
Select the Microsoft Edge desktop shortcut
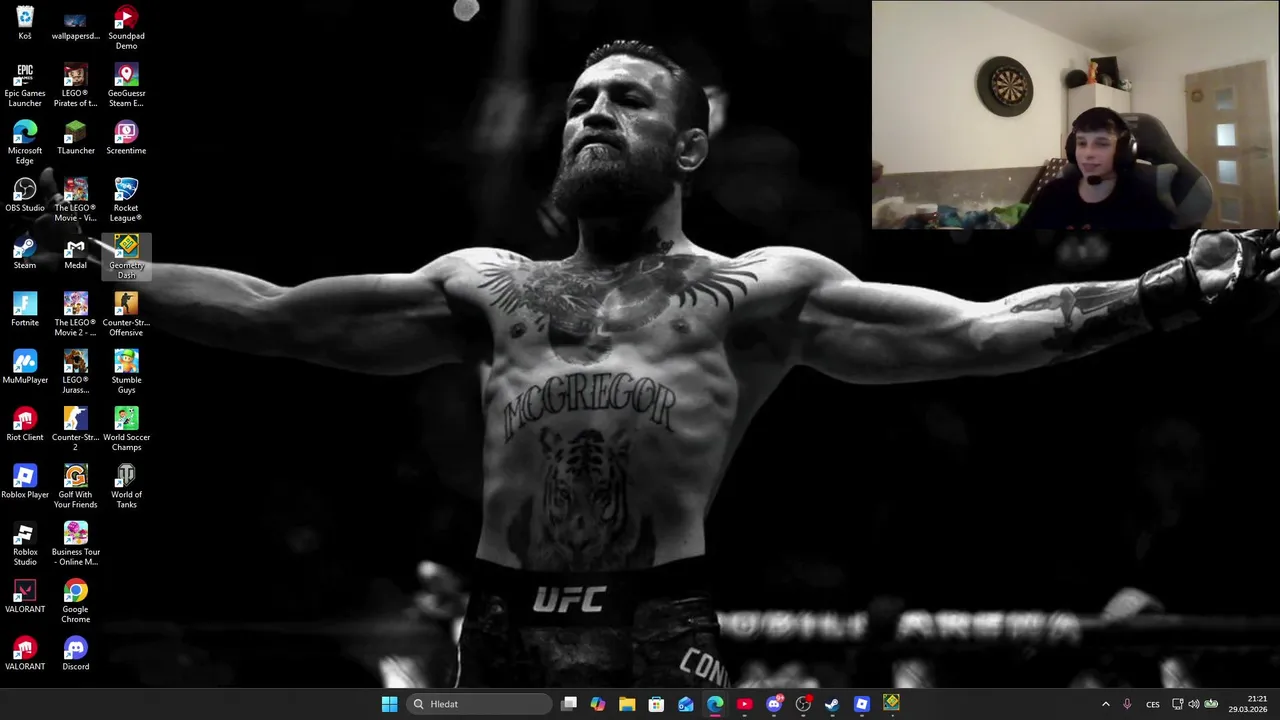[x=25, y=143]
